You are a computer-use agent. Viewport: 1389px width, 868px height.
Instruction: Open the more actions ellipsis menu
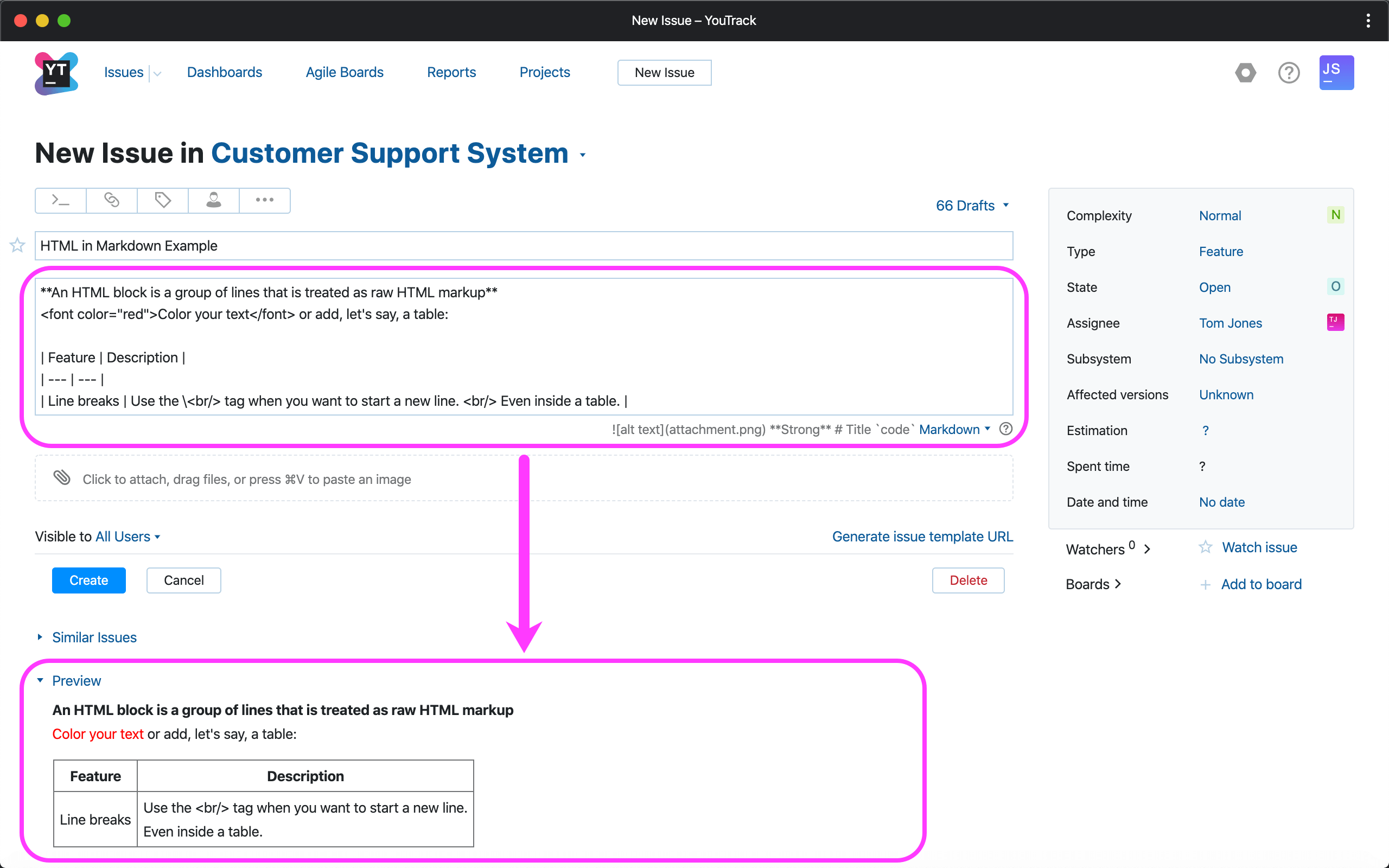pos(265,200)
